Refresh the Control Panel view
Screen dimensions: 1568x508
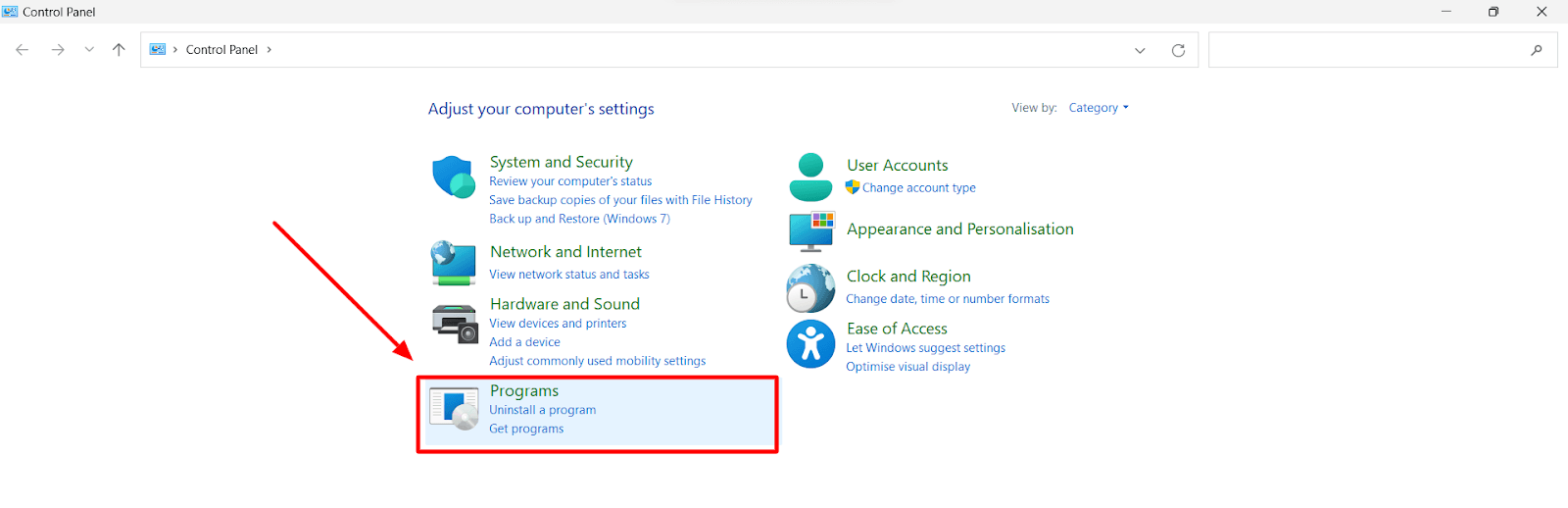[1178, 50]
